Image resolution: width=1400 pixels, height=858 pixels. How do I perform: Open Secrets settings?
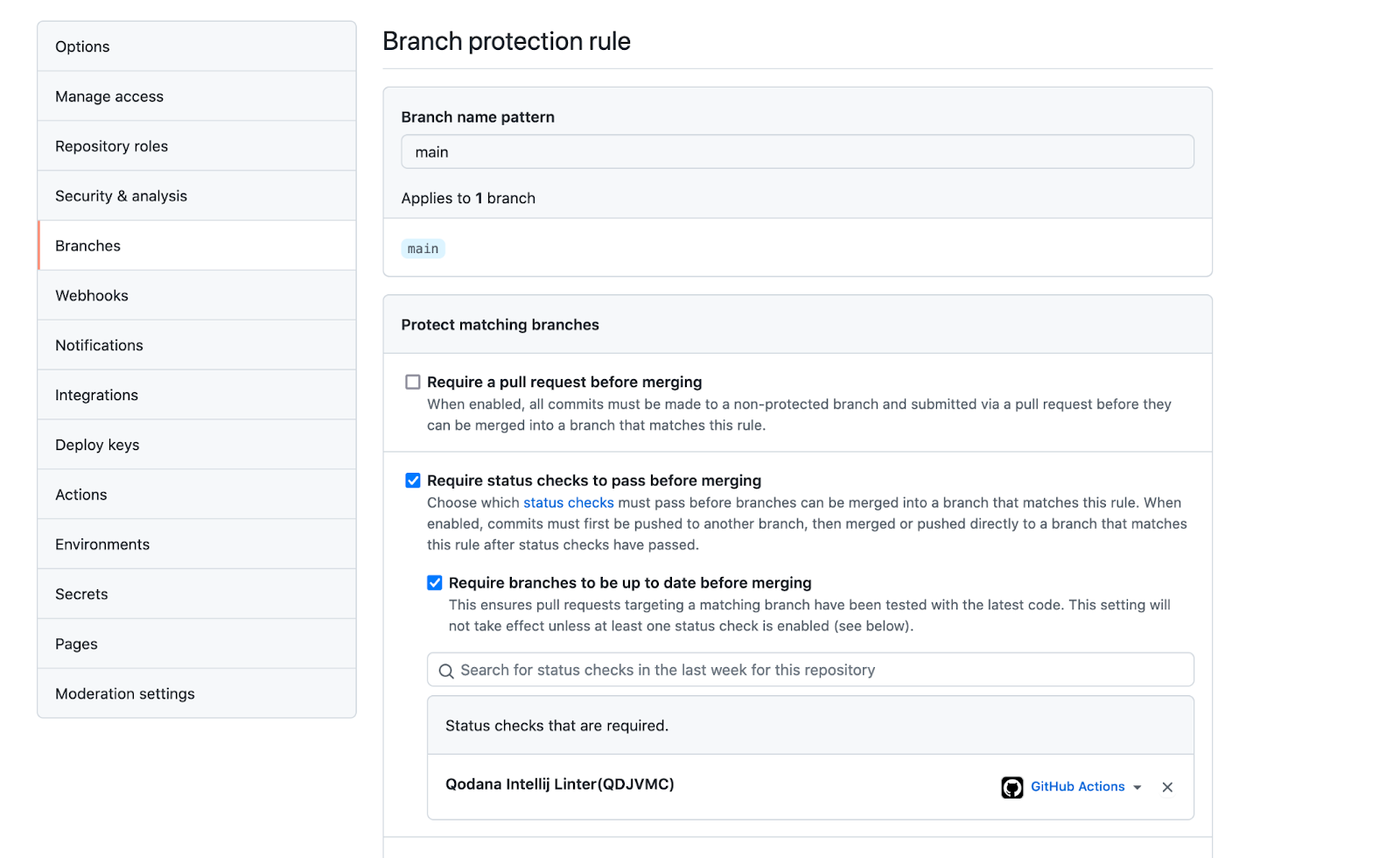point(196,594)
